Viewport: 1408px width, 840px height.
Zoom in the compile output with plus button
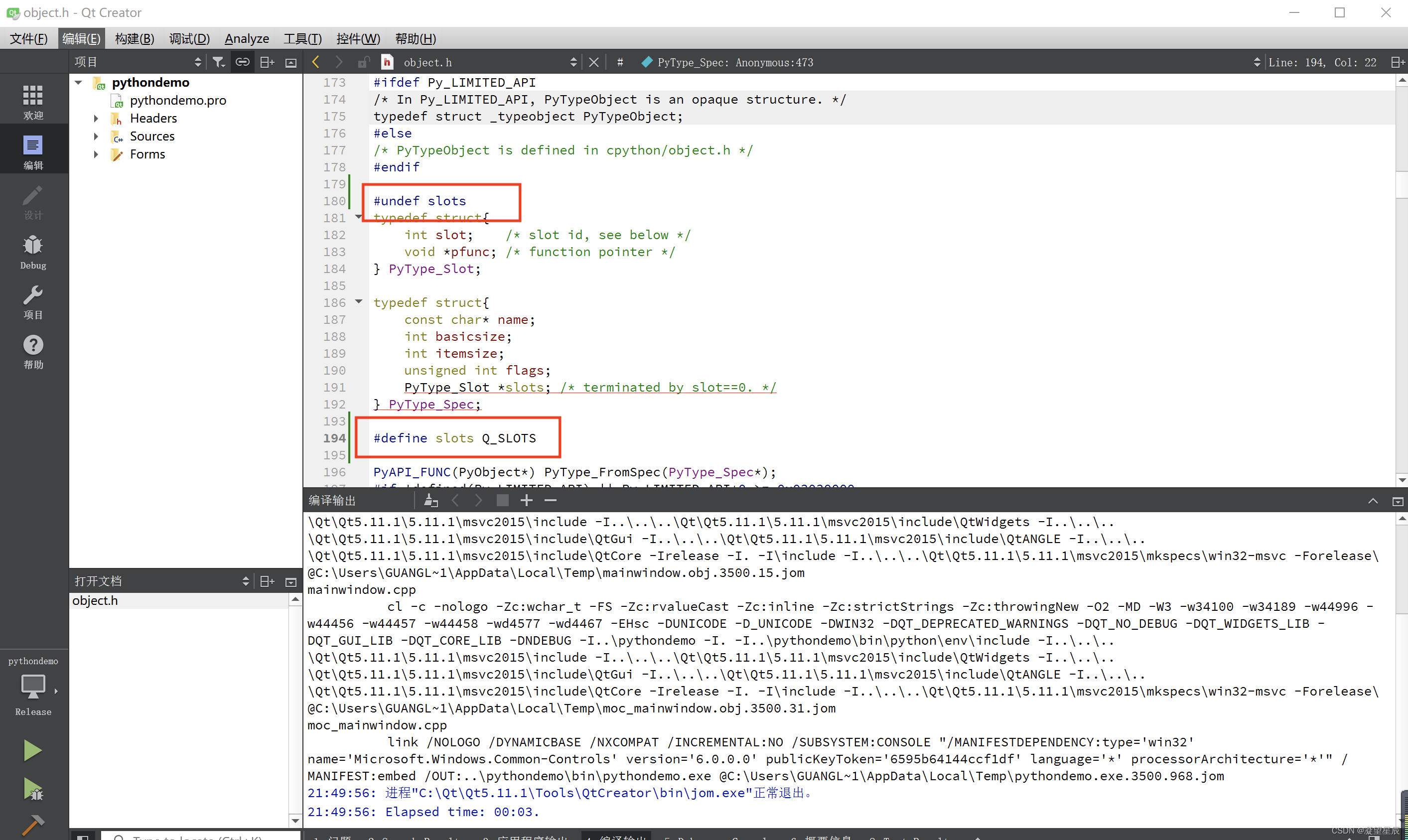point(526,500)
